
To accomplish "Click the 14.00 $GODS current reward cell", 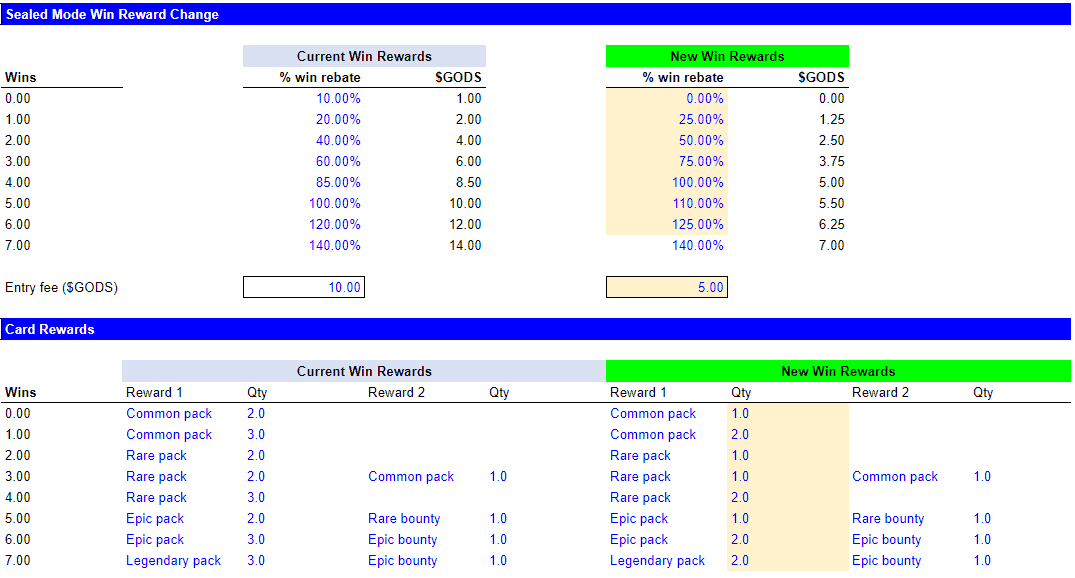I will click(464, 245).
